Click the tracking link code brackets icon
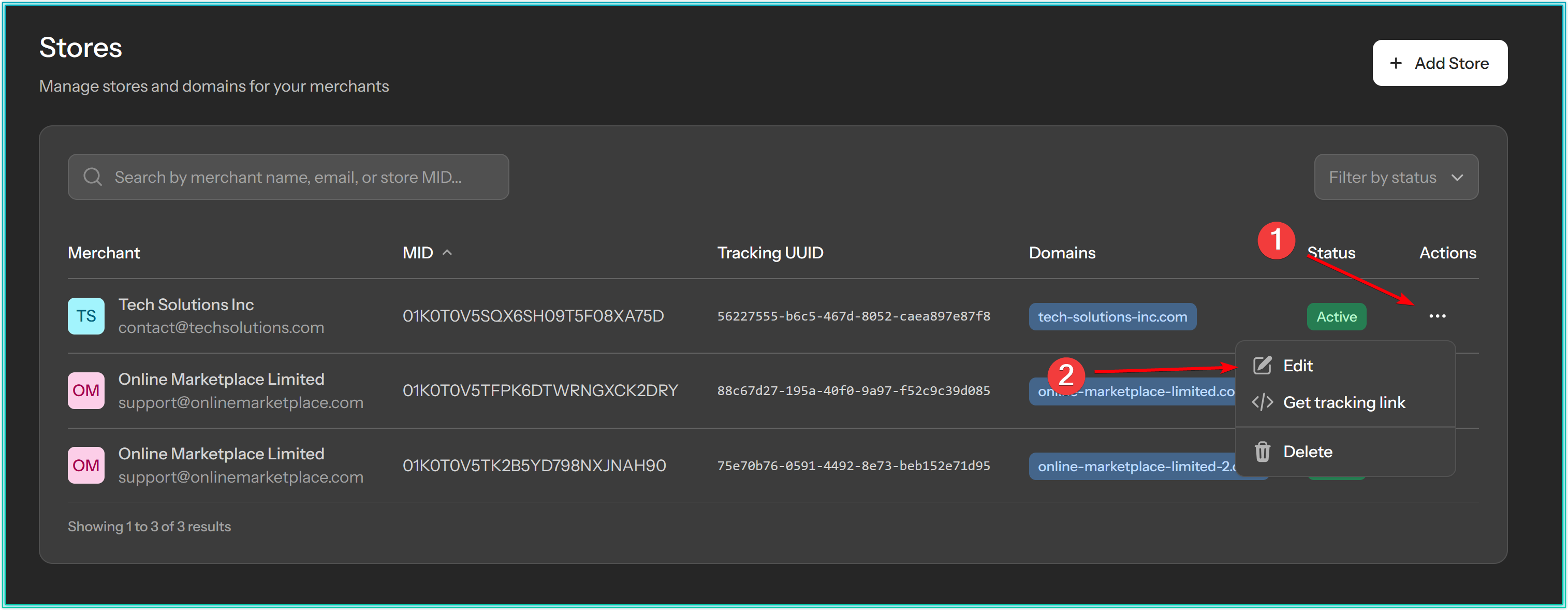The width and height of the screenshot is (1568, 610). coord(1262,402)
